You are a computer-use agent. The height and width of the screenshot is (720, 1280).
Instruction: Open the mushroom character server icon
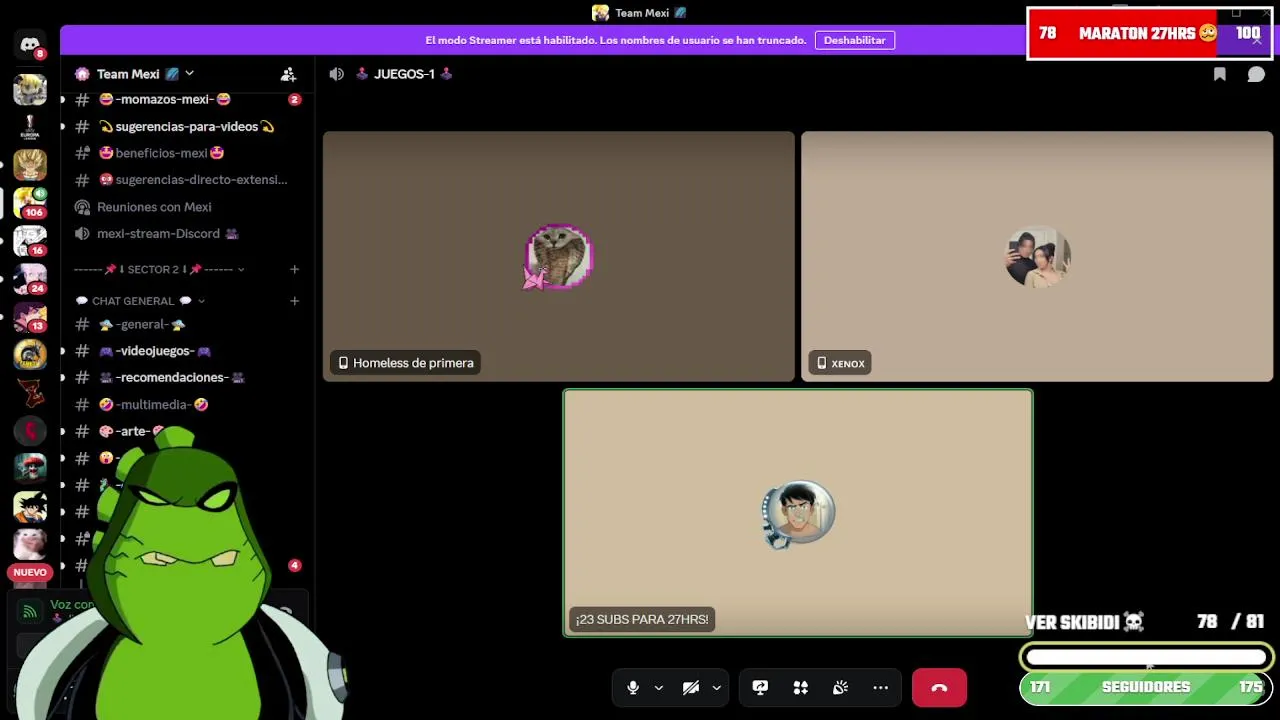pos(30,468)
